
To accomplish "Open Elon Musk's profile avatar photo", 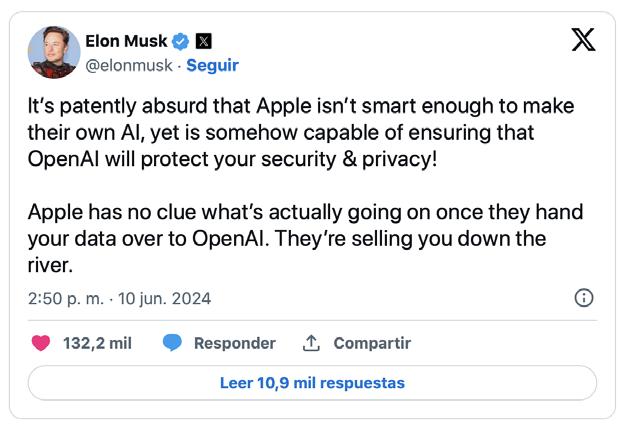I will [x=54, y=52].
